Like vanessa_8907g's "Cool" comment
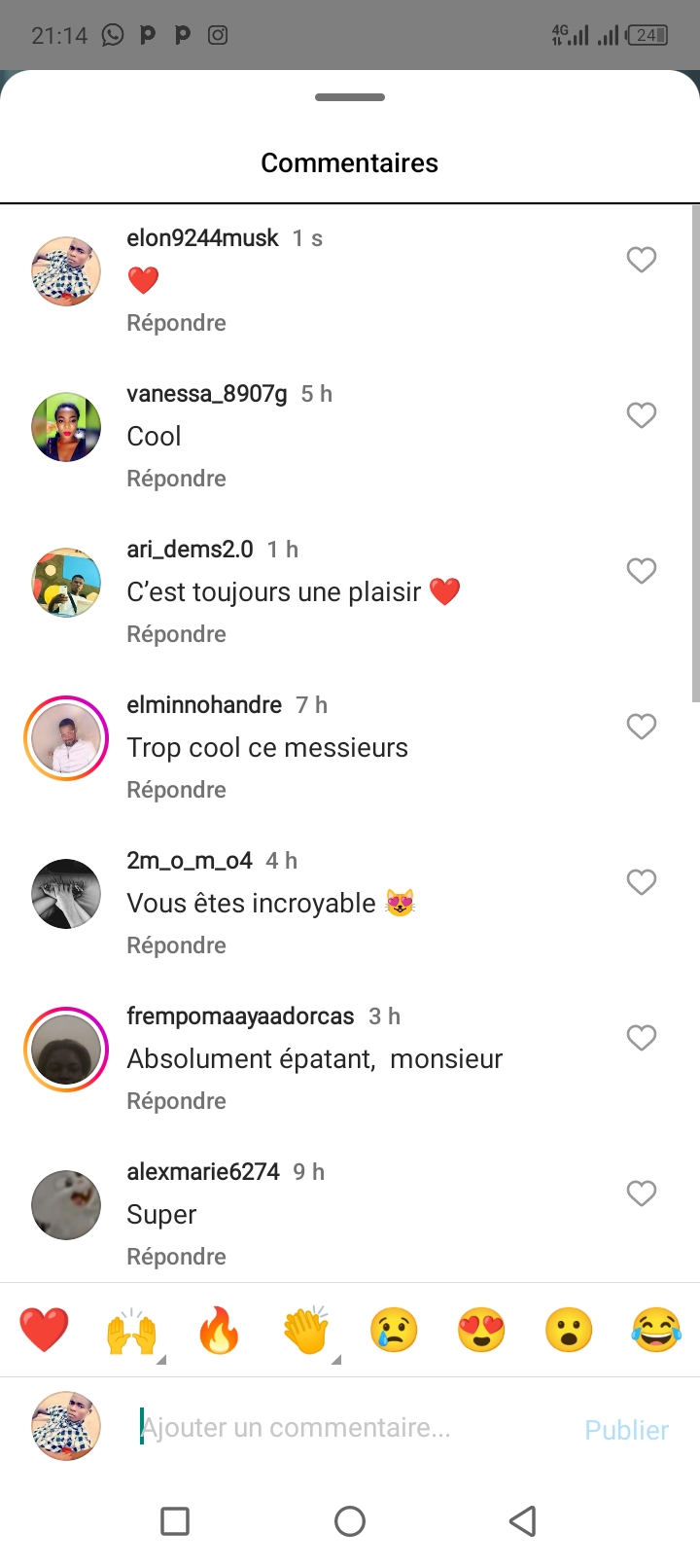700x1568 pixels. 641,415
